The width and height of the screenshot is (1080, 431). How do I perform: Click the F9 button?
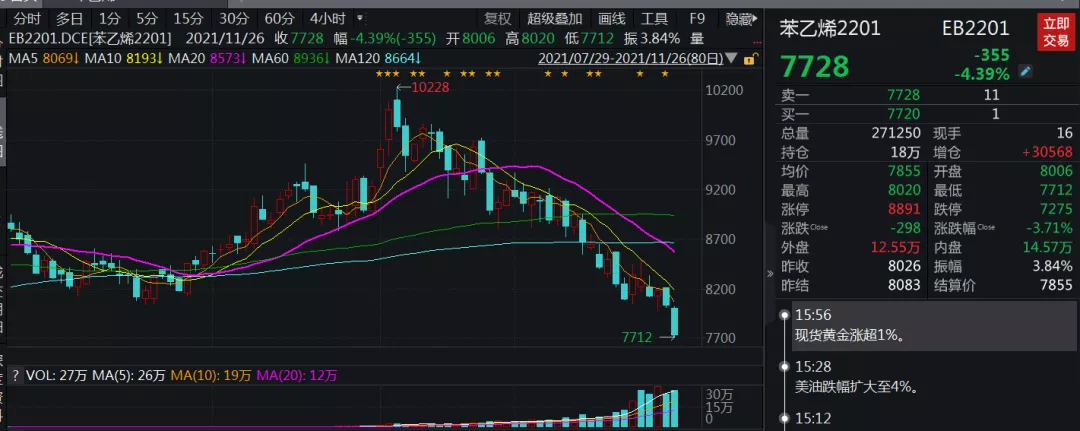point(697,19)
